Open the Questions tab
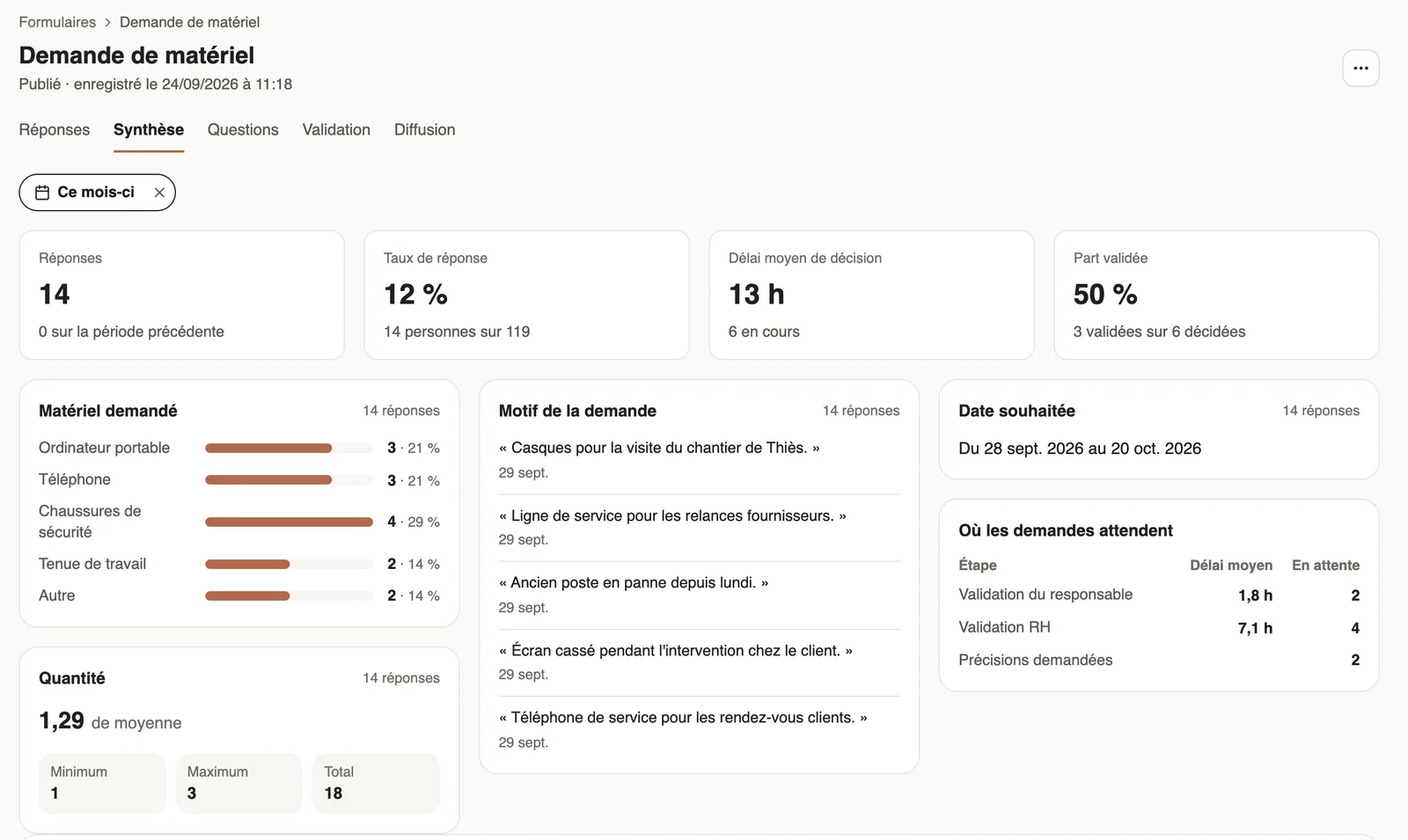Image resolution: width=1408 pixels, height=840 pixels. pyautogui.click(x=243, y=129)
